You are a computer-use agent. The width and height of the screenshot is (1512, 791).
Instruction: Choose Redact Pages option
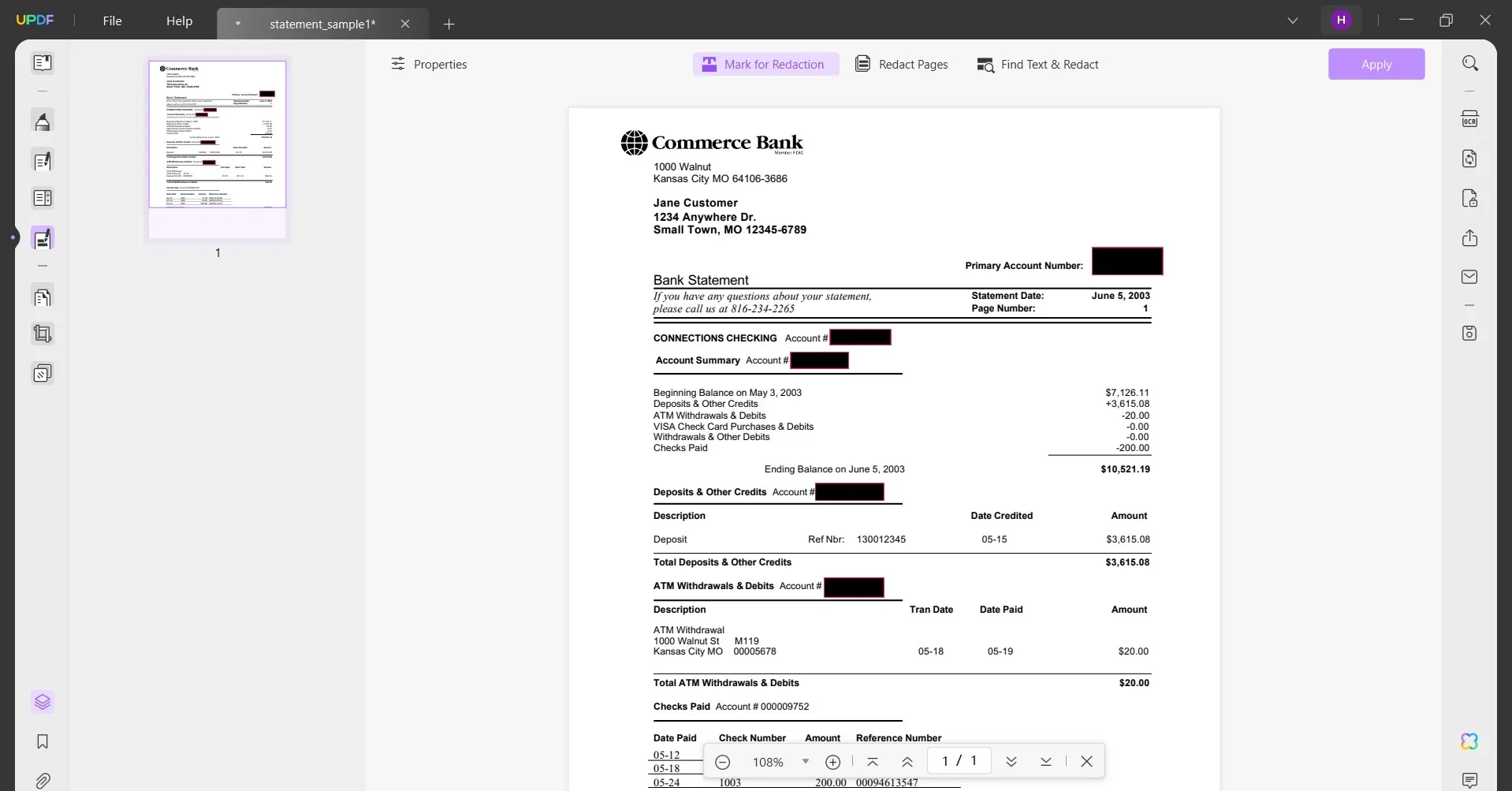[x=902, y=64]
